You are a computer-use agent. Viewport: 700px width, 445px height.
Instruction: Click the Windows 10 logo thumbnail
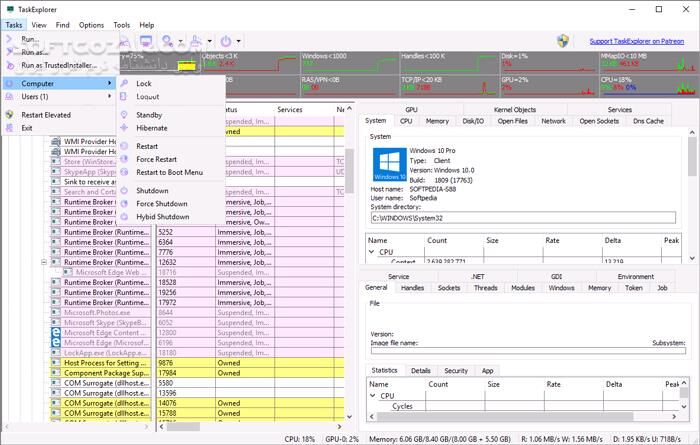[x=388, y=164]
